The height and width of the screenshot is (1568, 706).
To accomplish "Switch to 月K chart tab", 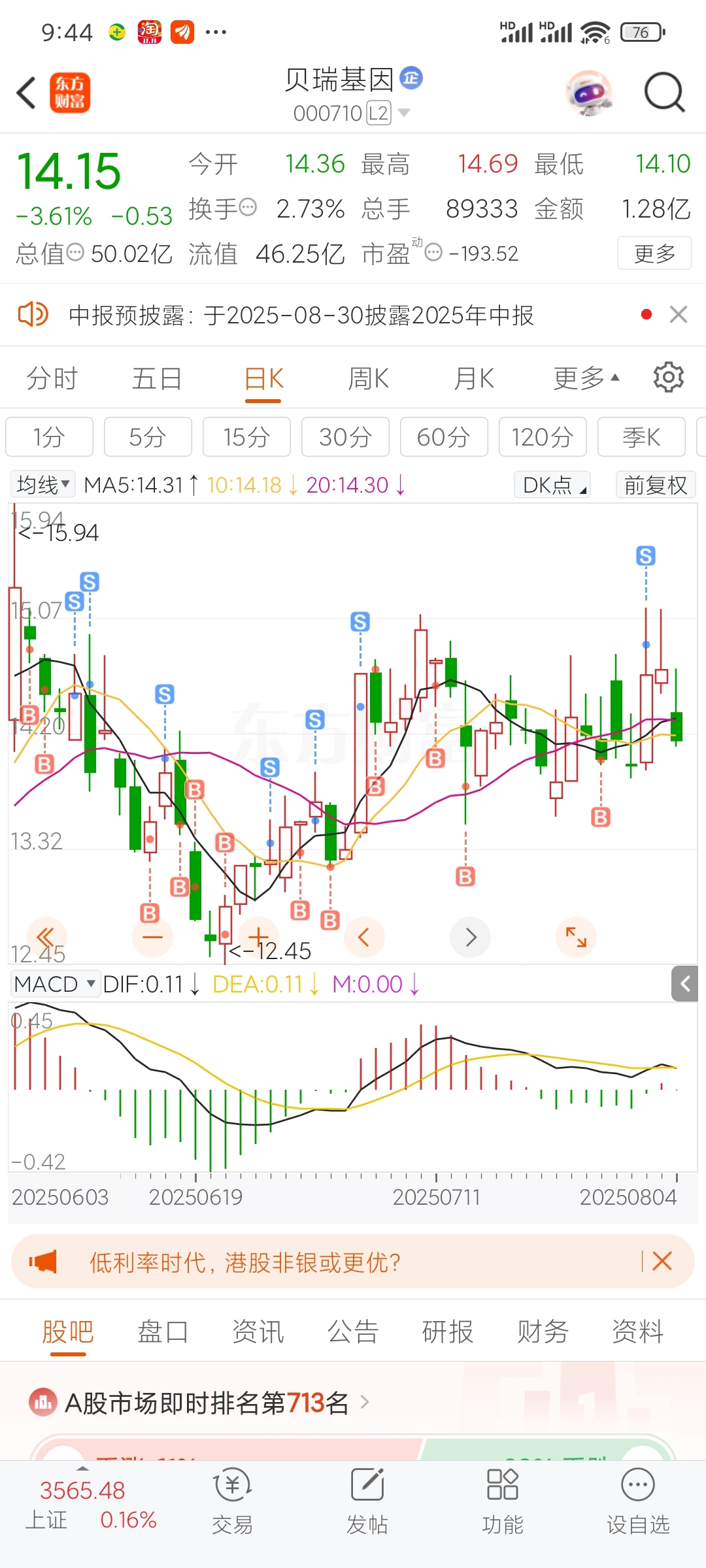I will coord(474,378).
